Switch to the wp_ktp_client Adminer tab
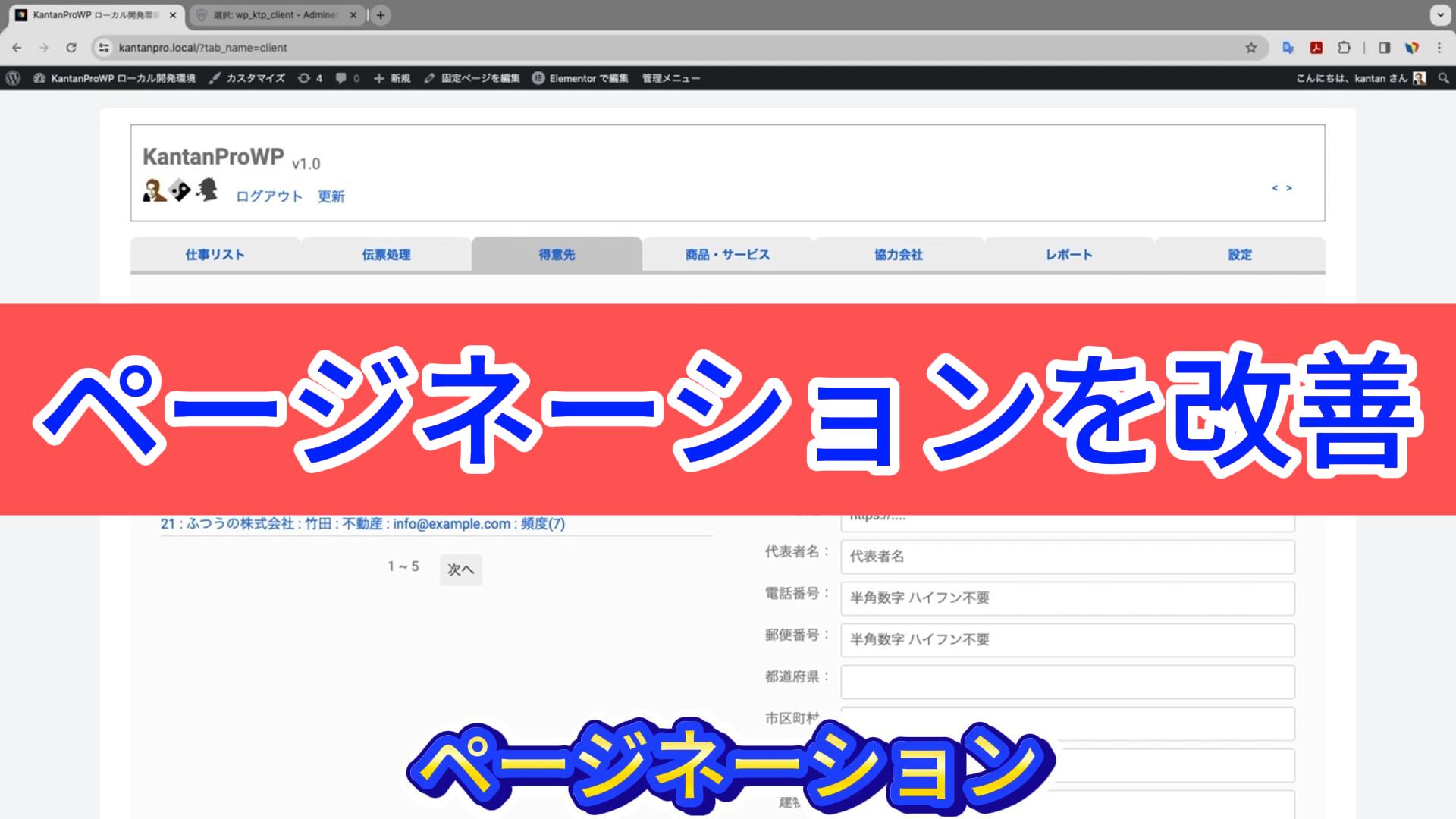This screenshot has height=819, width=1456. [x=276, y=15]
